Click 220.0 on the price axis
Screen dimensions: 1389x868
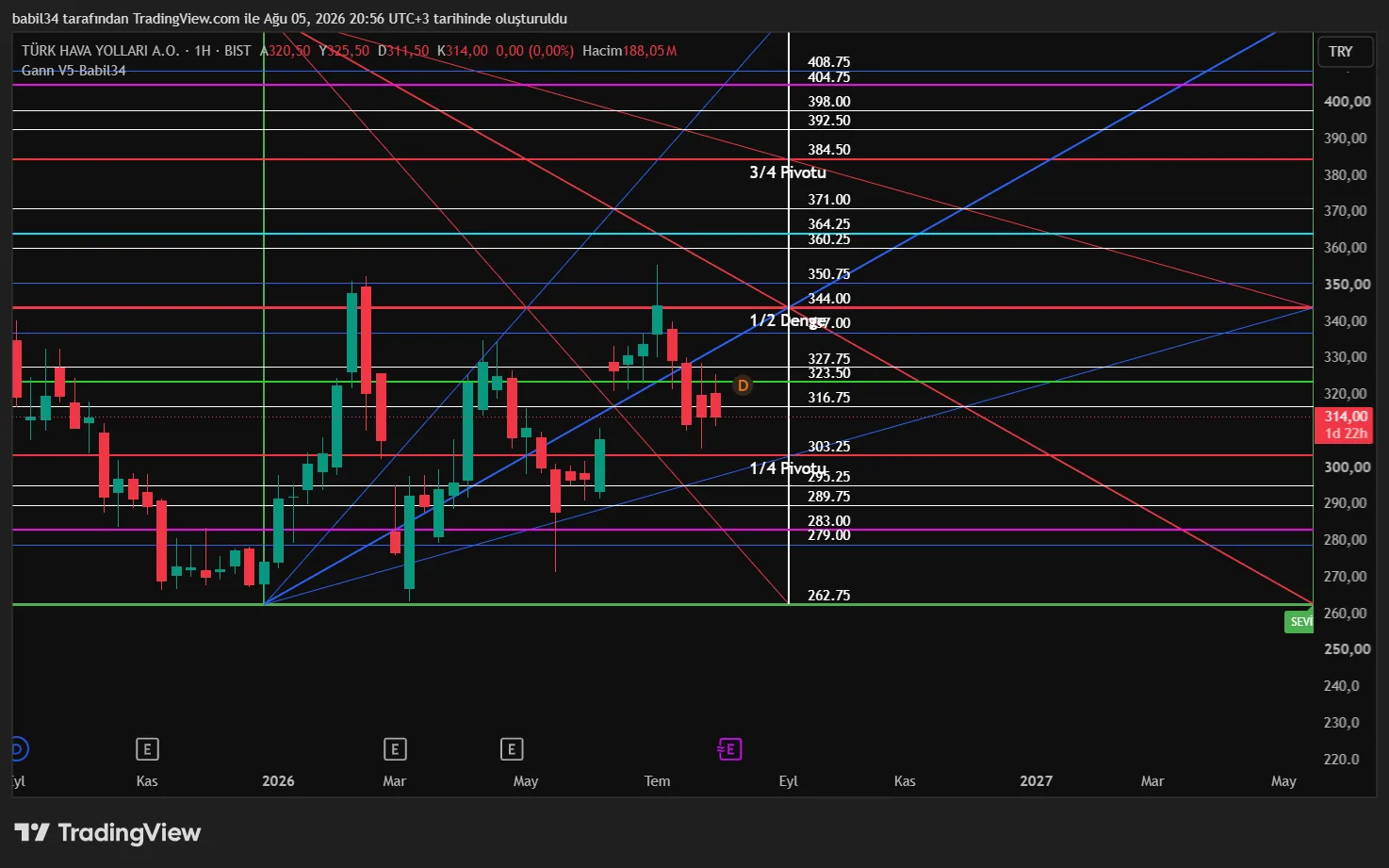1342,760
